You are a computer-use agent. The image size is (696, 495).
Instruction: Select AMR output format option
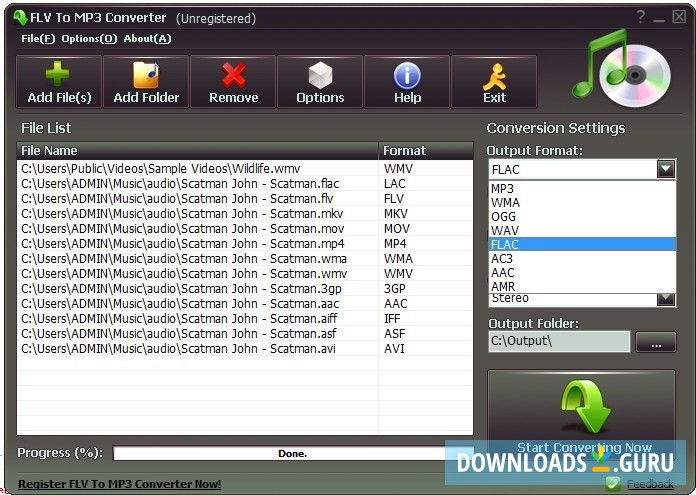[582, 286]
